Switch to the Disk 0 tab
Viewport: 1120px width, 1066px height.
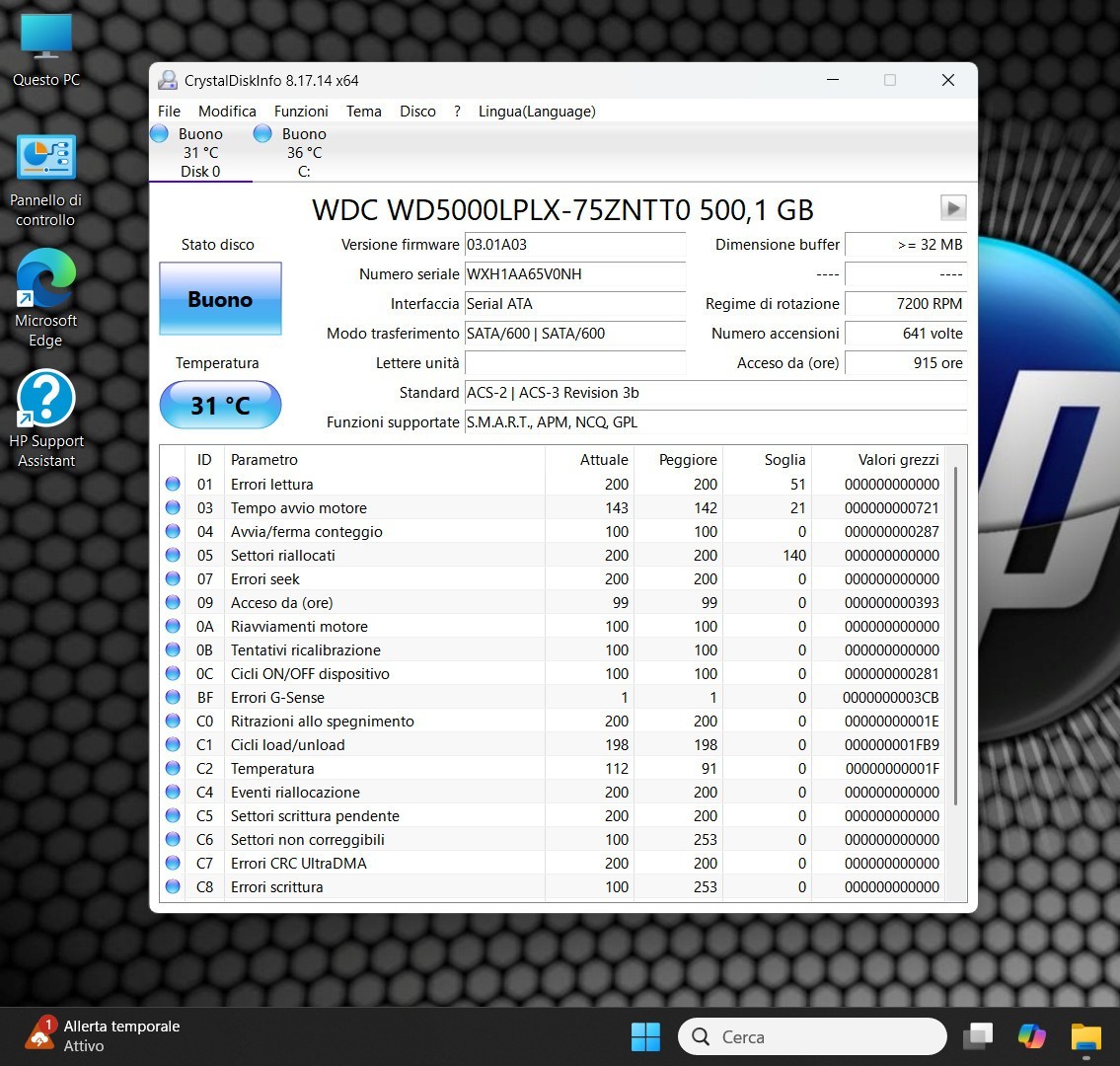[200, 152]
